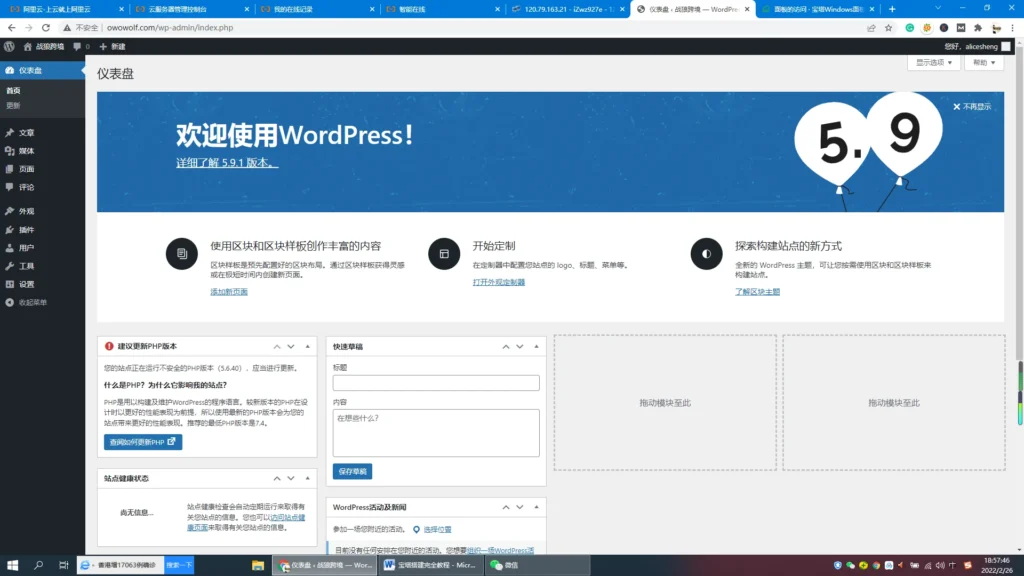Move the PHP update widget up
The image size is (1024, 576).
pos(277,347)
